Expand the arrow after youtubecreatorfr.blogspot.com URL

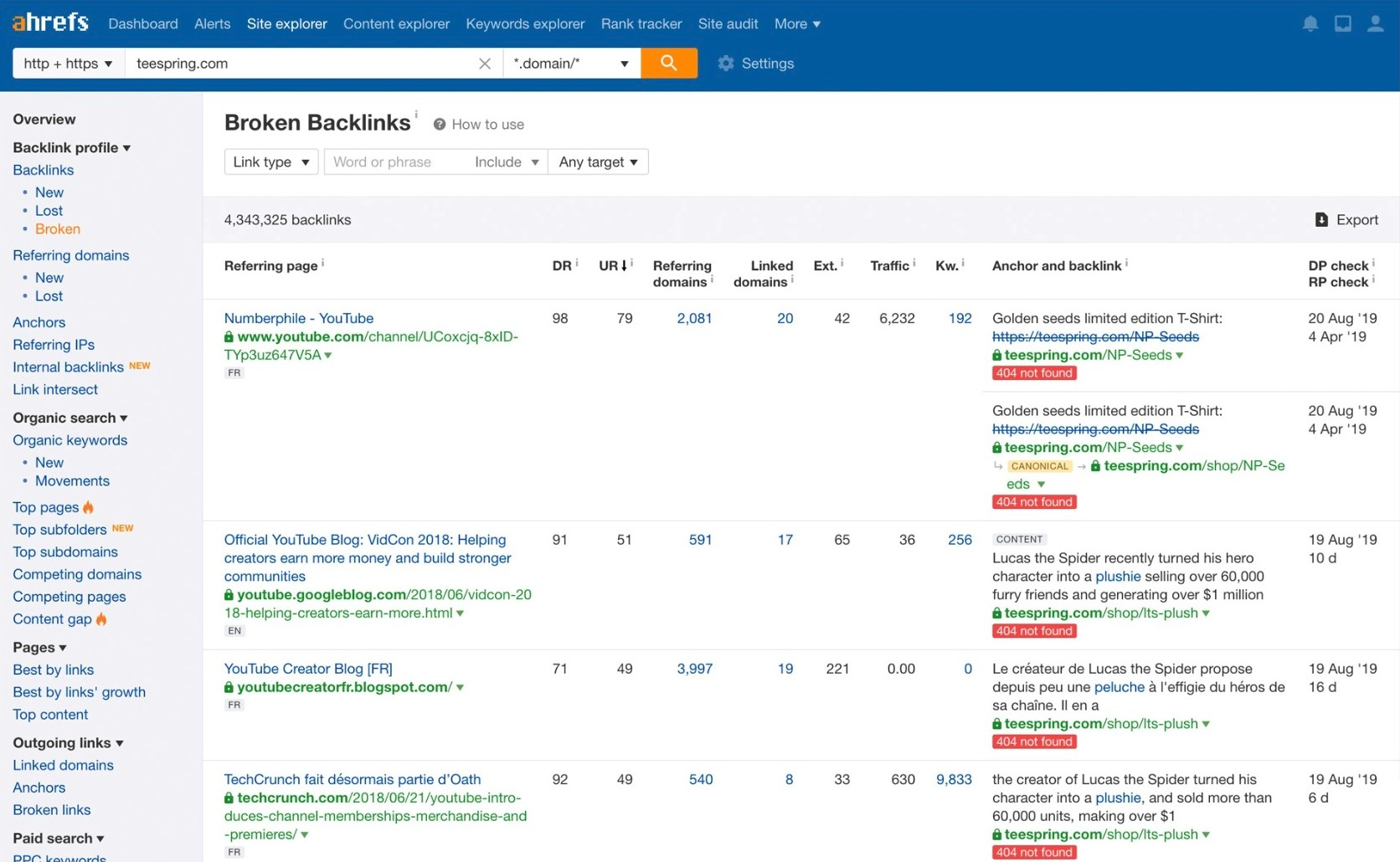460,688
